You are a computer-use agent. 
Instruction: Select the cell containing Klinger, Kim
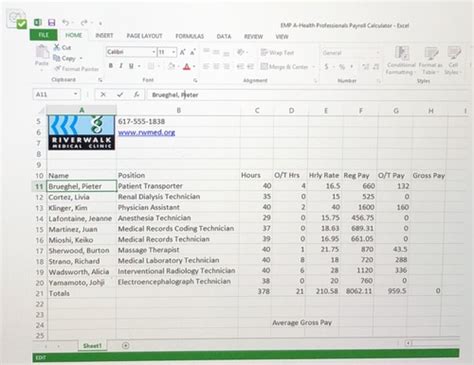pyautogui.click(x=82, y=208)
